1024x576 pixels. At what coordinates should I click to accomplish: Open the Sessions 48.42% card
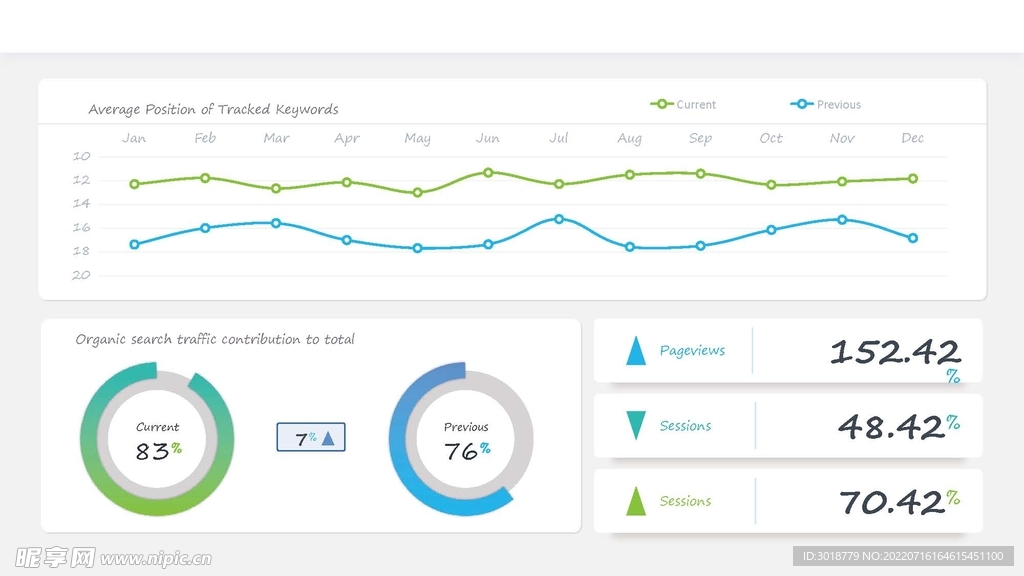pos(788,426)
